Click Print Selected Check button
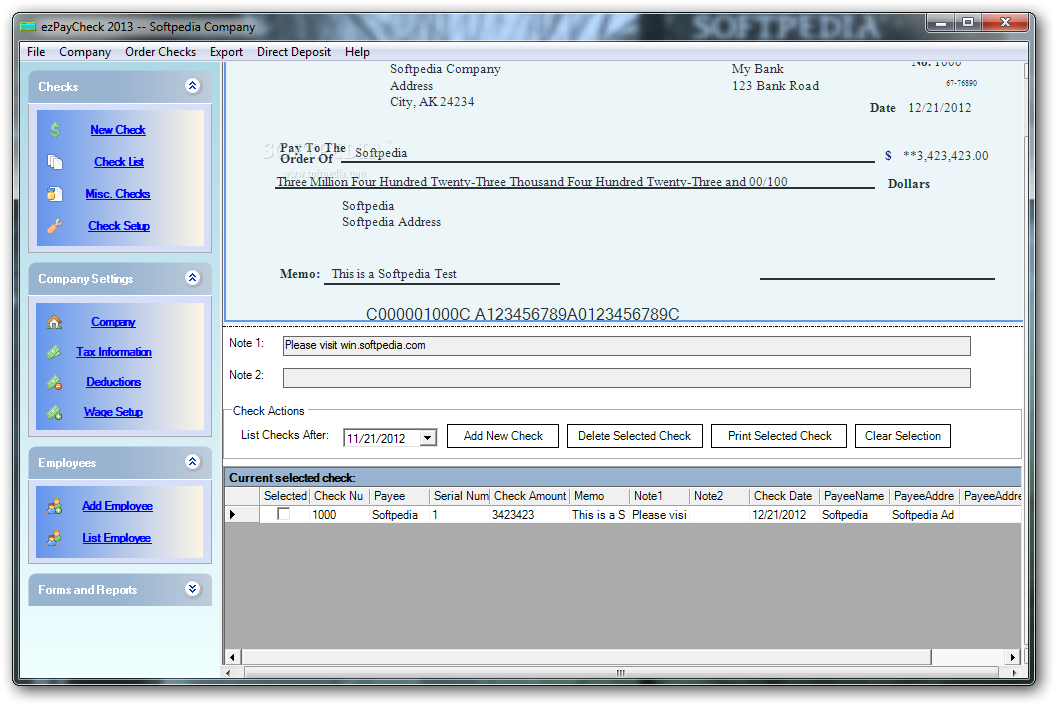 pyautogui.click(x=779, y=436)
